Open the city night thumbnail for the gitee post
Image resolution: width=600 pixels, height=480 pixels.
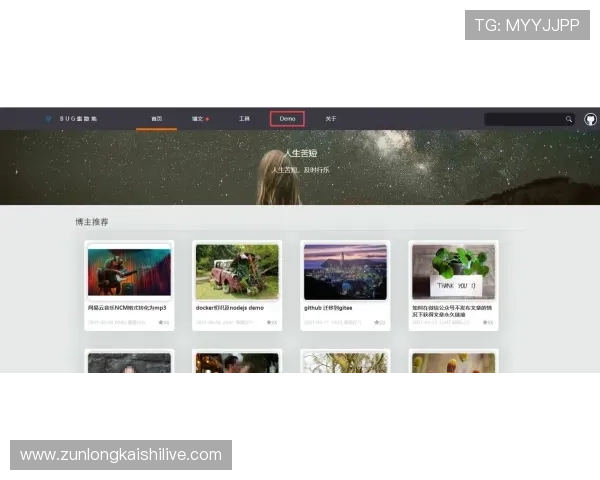345,271
